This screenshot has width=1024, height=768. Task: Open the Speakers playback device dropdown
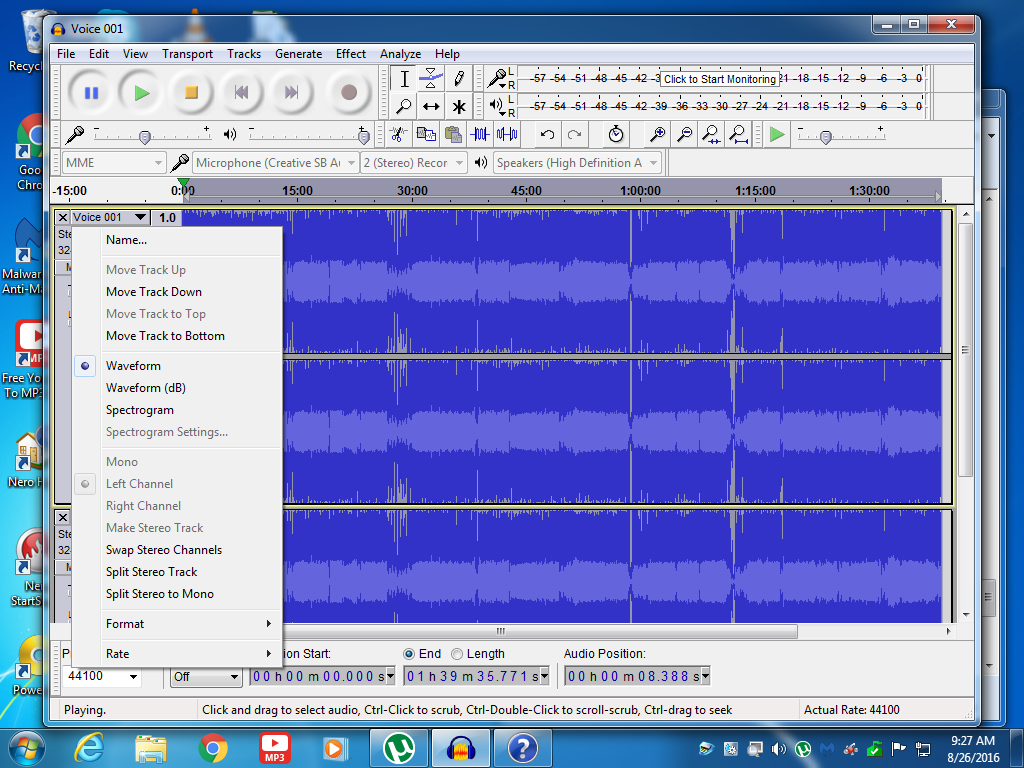[x=578, y=163]
